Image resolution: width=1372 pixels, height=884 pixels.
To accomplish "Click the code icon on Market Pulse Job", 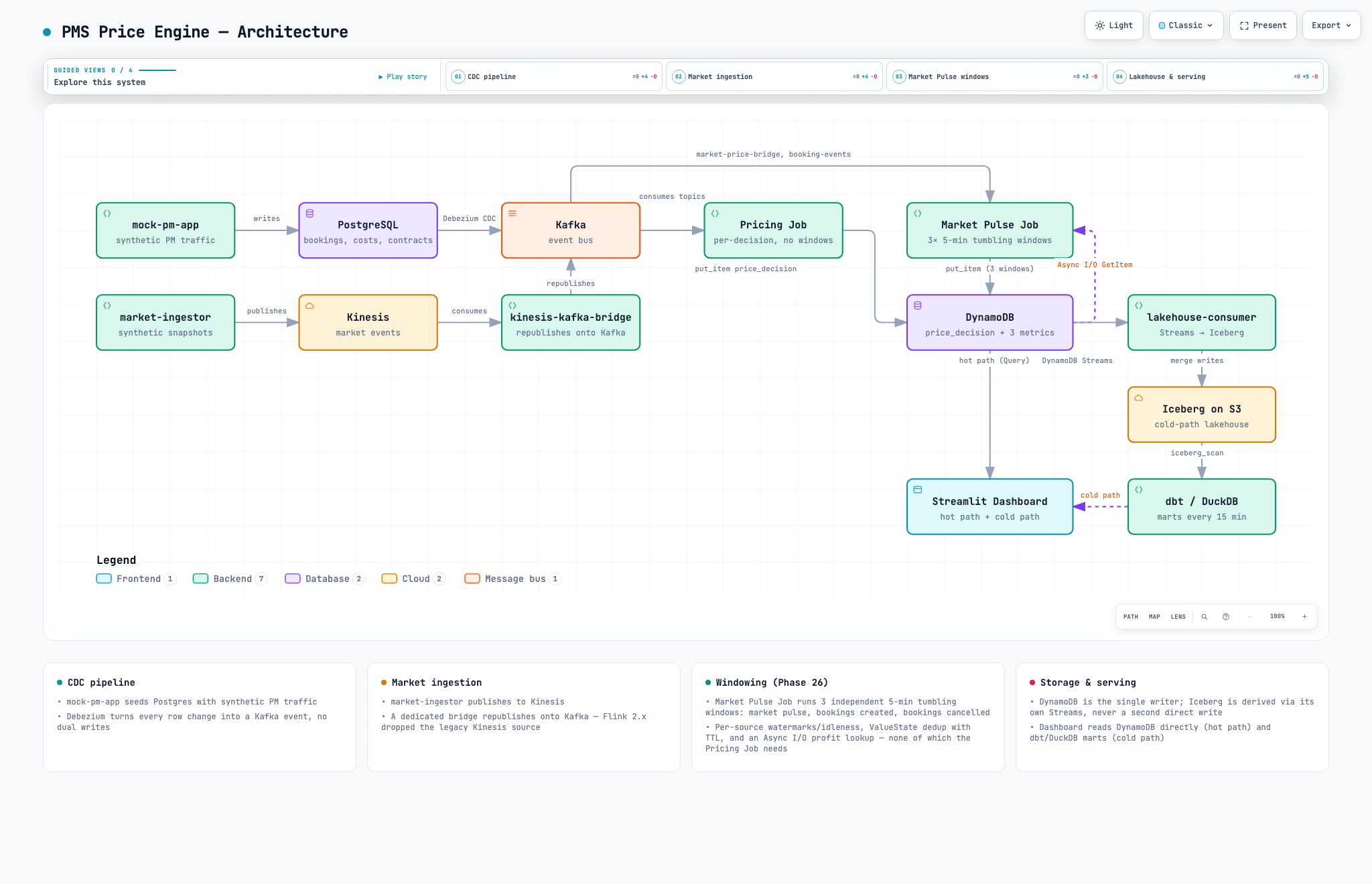I will click(918, 214).
